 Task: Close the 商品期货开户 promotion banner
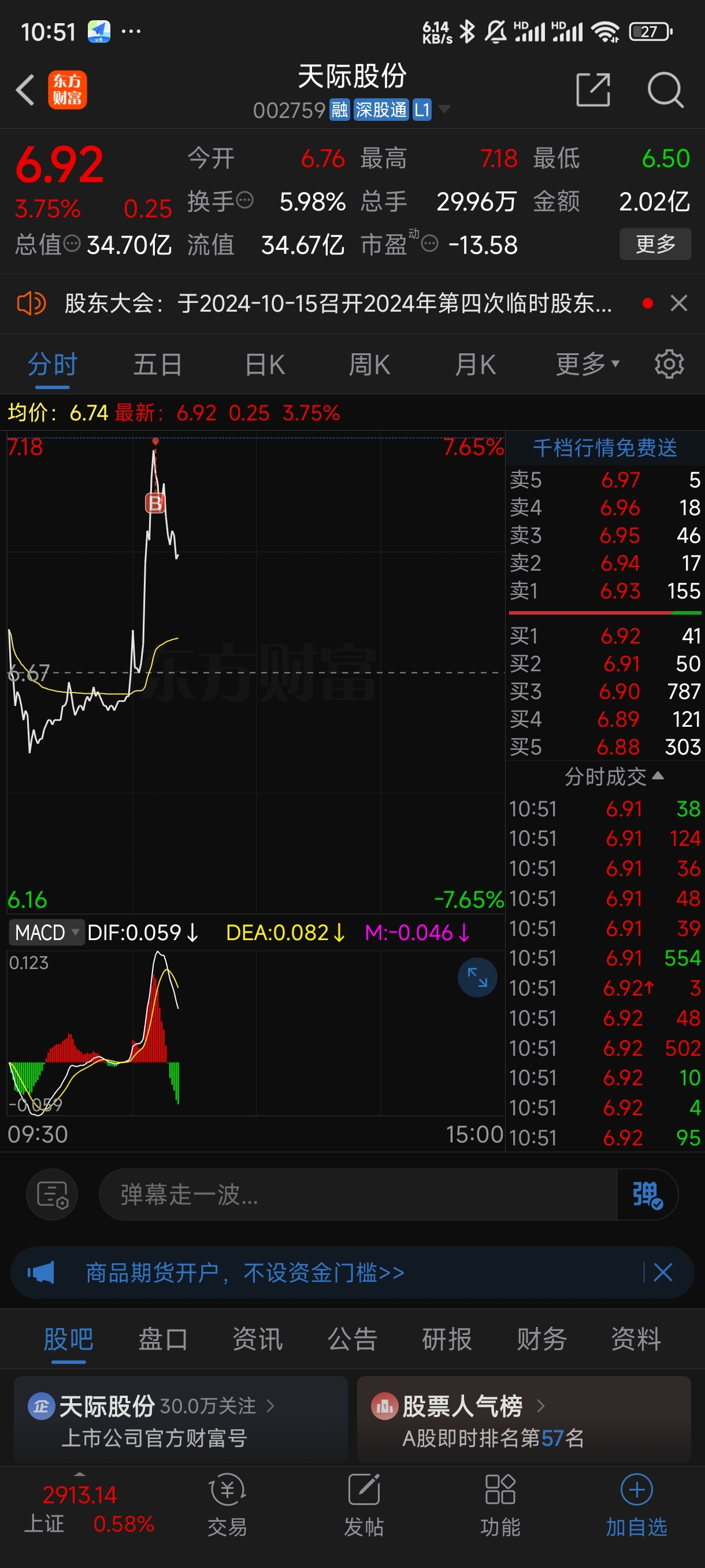(x=662, y=1272)
